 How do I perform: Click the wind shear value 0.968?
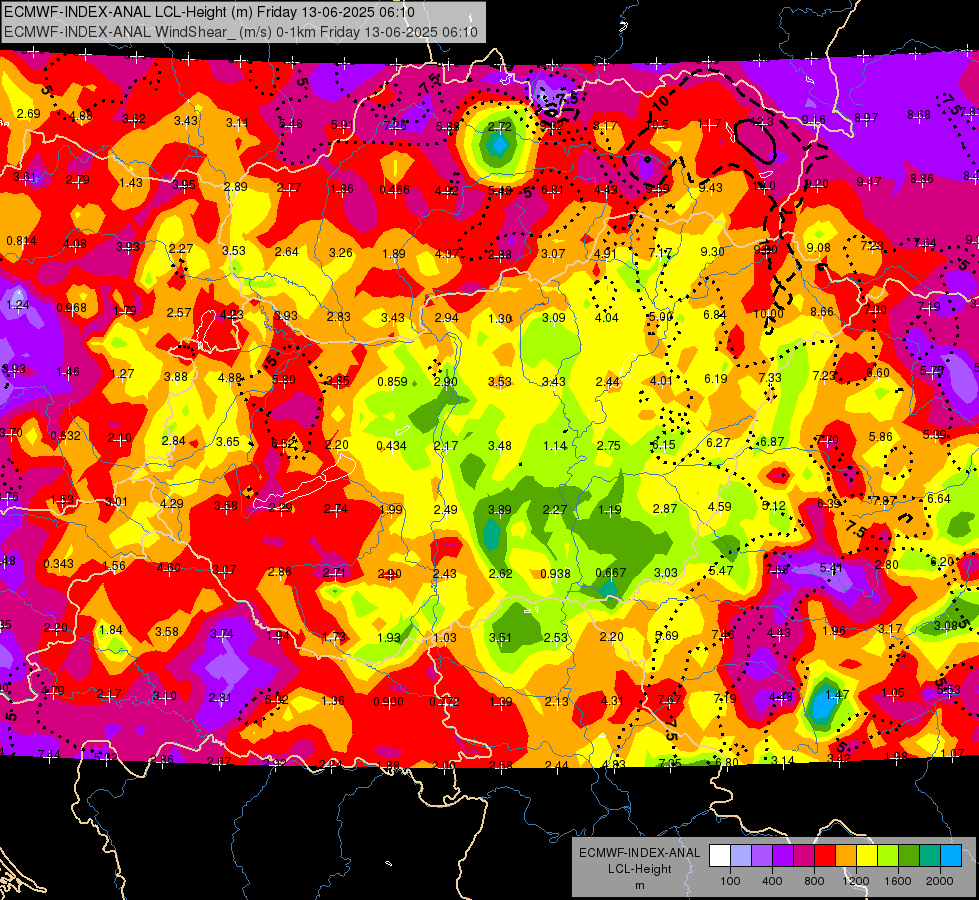72,307
